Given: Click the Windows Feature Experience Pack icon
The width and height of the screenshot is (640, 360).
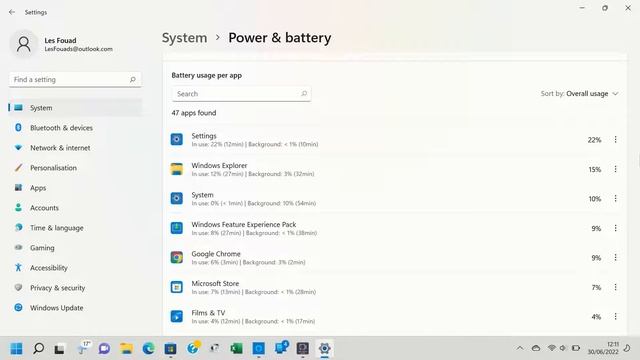Looking at the screenshot, I should (x=177, y=228).
